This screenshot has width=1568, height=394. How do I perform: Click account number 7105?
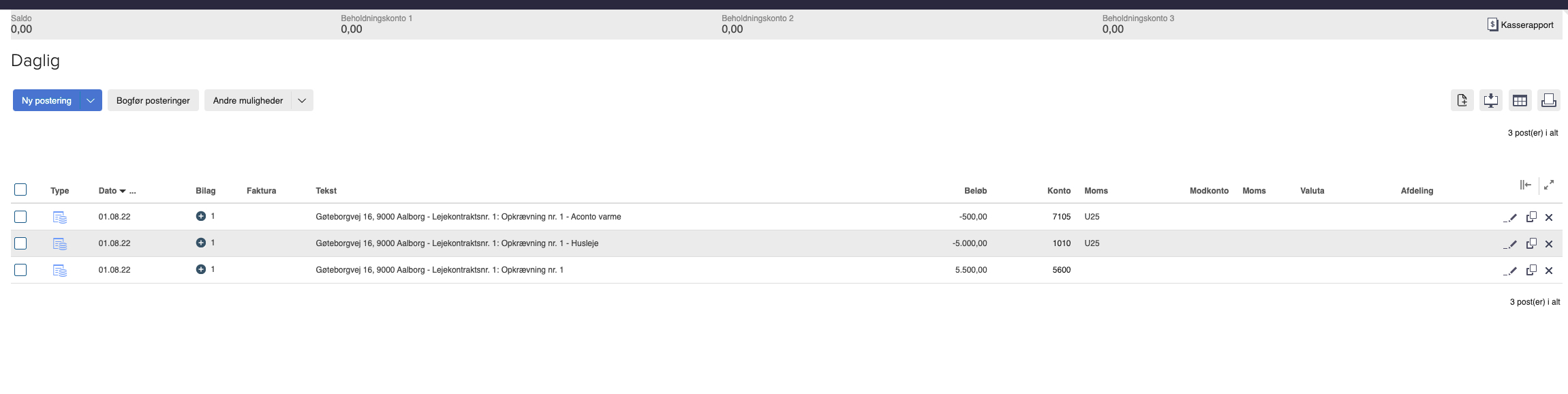pos(1062,217)
